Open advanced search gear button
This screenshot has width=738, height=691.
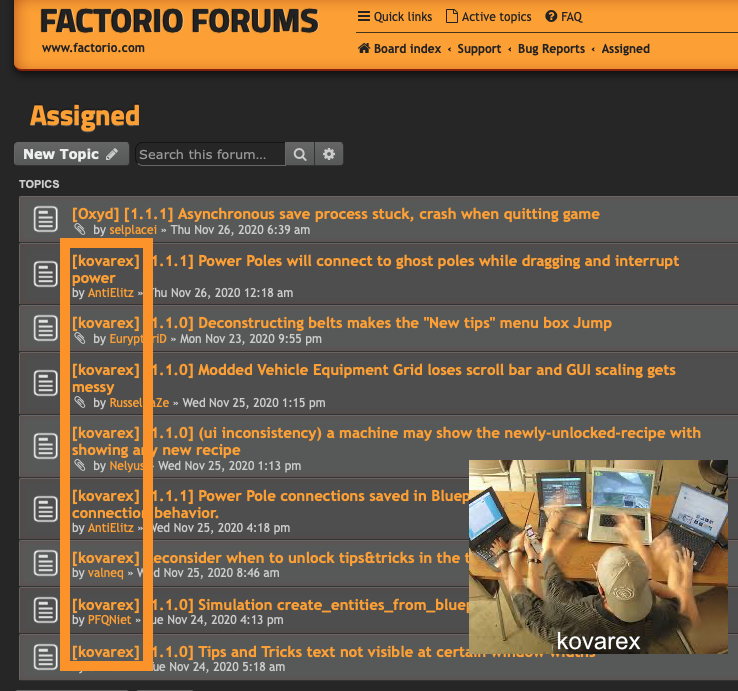click(329, 154)
